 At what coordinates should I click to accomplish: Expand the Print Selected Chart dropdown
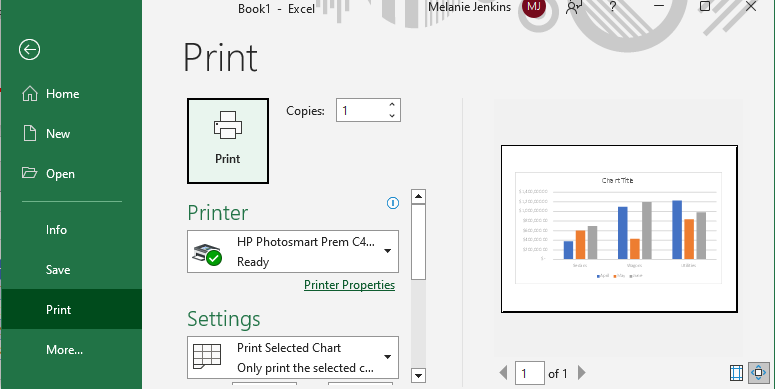[293, 357]
